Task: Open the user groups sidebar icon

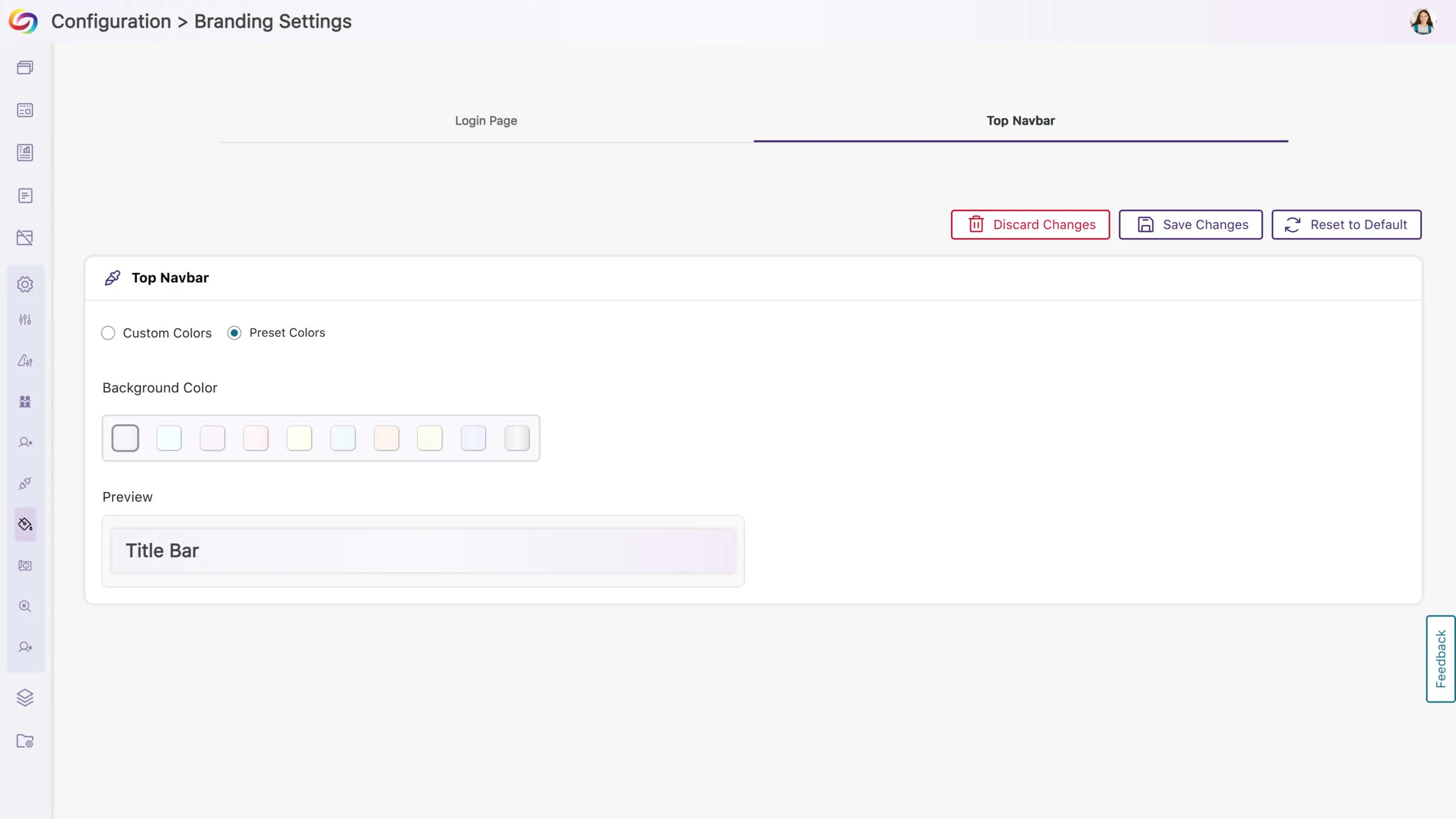Action: [25, 402]
